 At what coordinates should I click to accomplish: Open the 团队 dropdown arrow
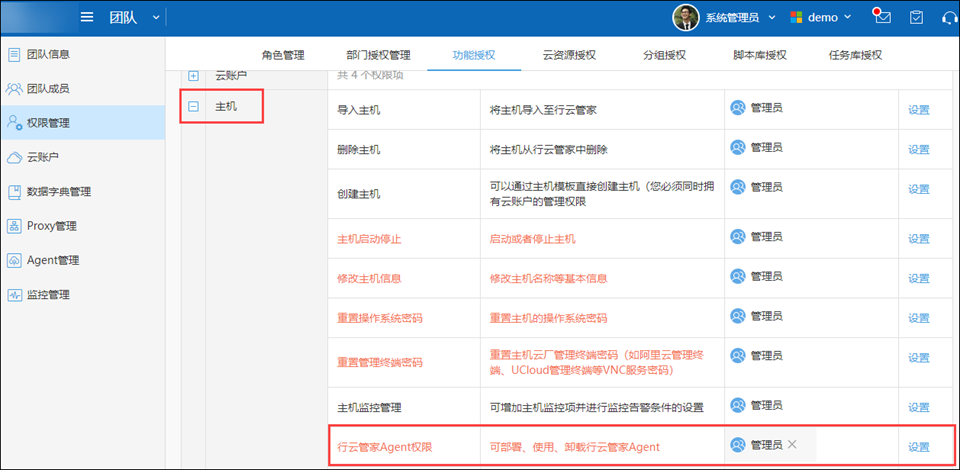click(x=156, y=17)
